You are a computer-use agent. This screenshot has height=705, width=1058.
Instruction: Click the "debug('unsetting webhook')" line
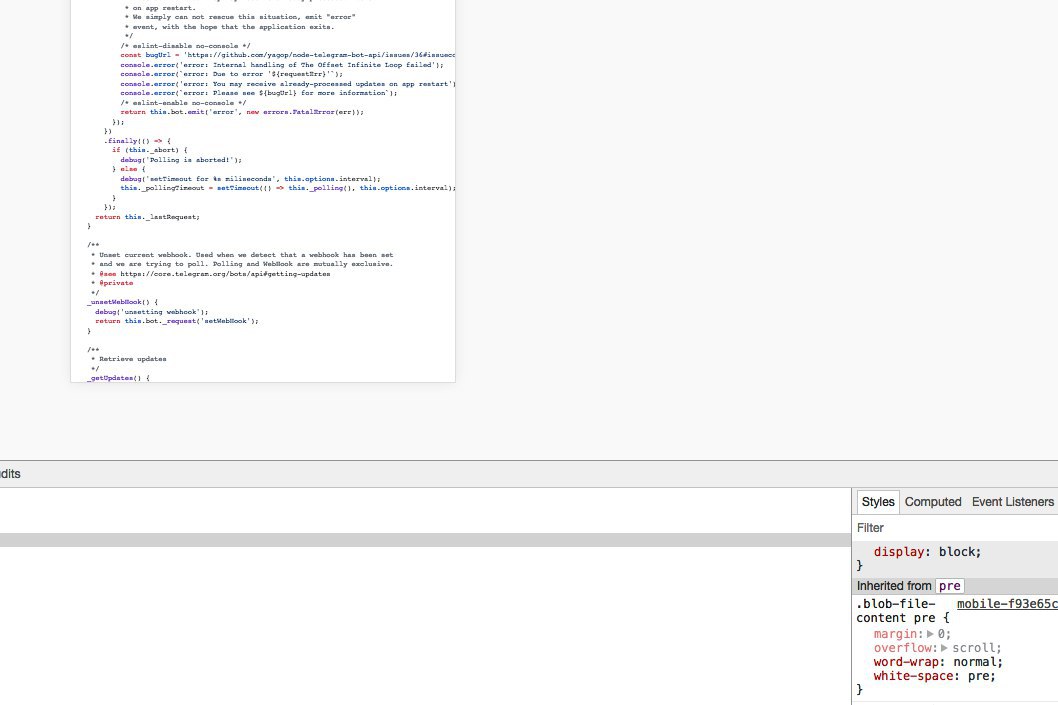point(151,312)
